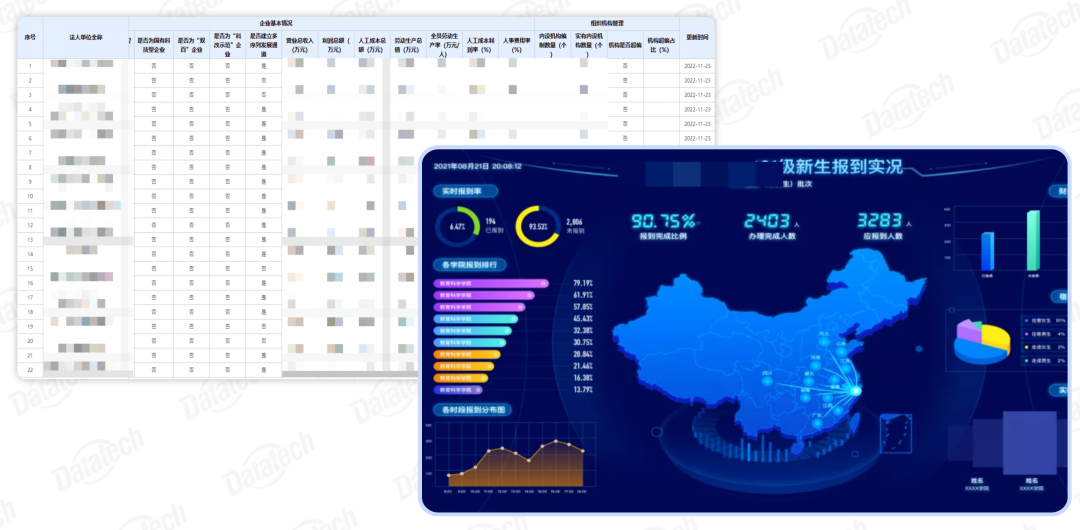Image resolution: width=1080 pixels, height=530 pixels.
Task: Click the bright glowing hub point on the map
Action: point(856,391)
